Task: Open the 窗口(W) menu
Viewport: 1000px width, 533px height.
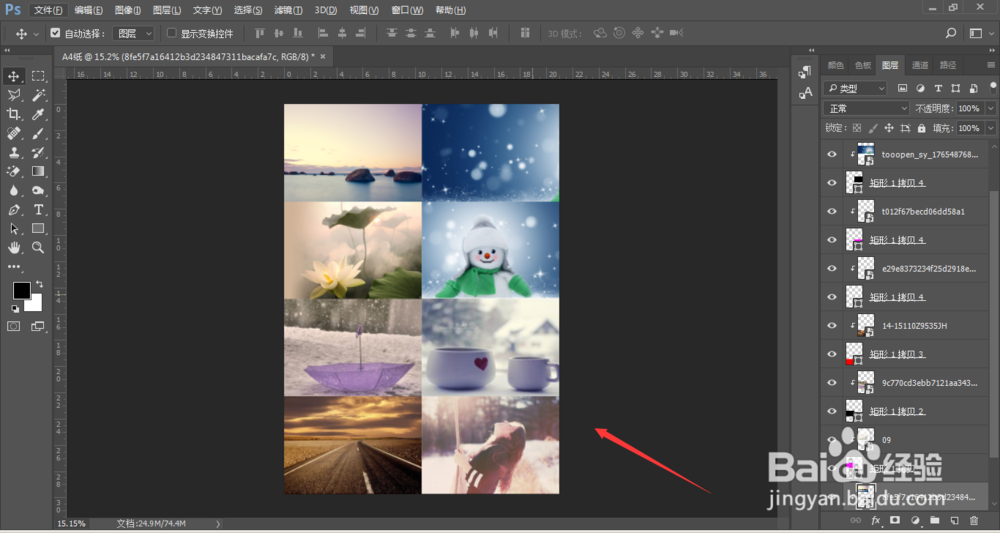Action: click(x=407, y=10)
